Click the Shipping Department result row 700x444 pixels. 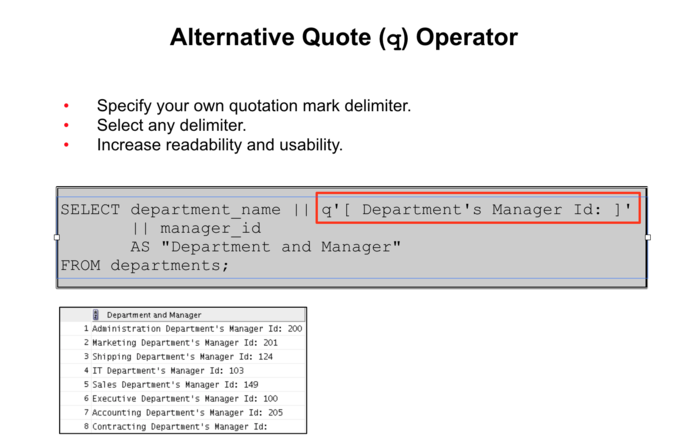click(183, 357)
